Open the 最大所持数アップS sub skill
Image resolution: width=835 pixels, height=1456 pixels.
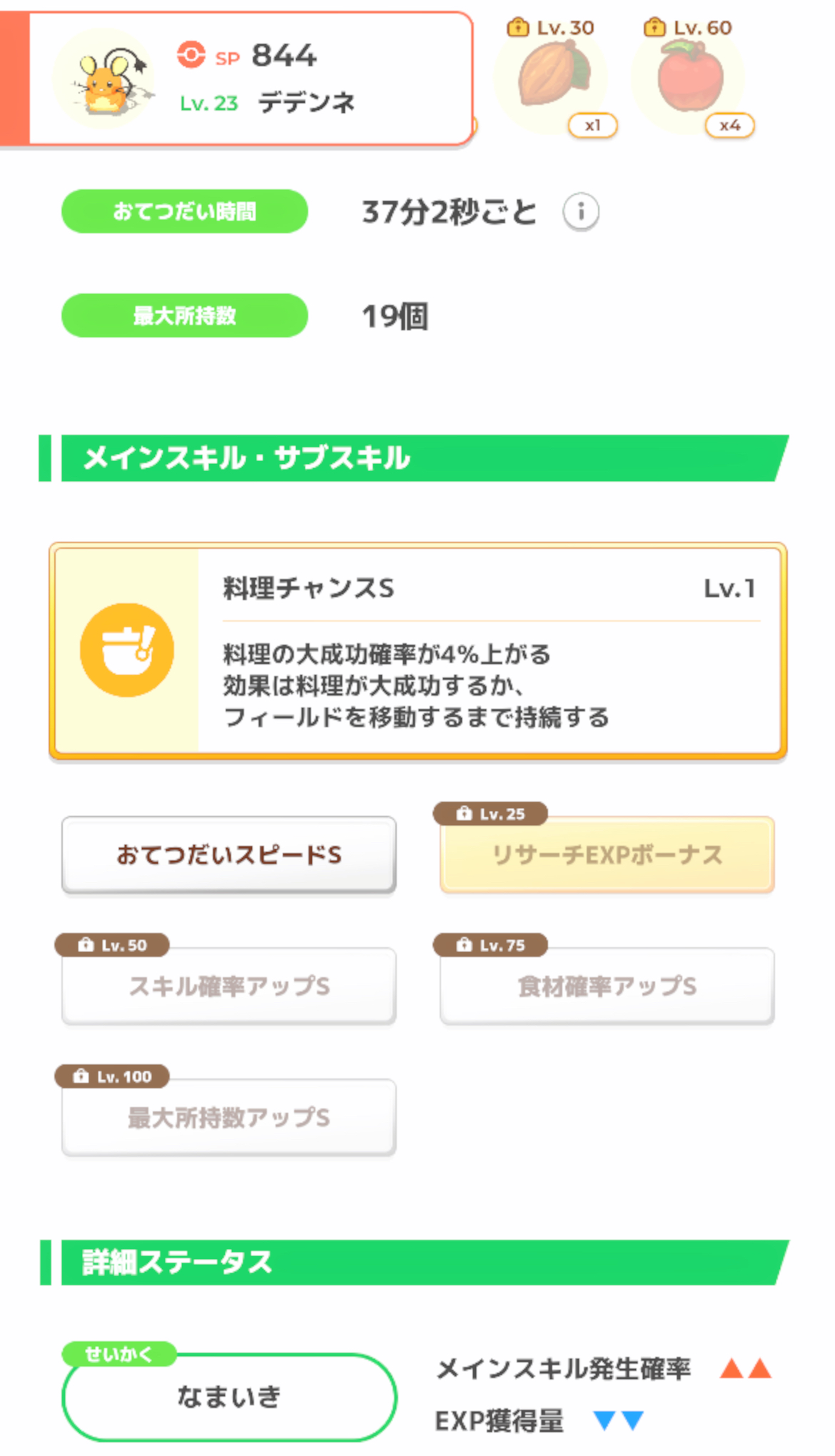[229, 1118]
